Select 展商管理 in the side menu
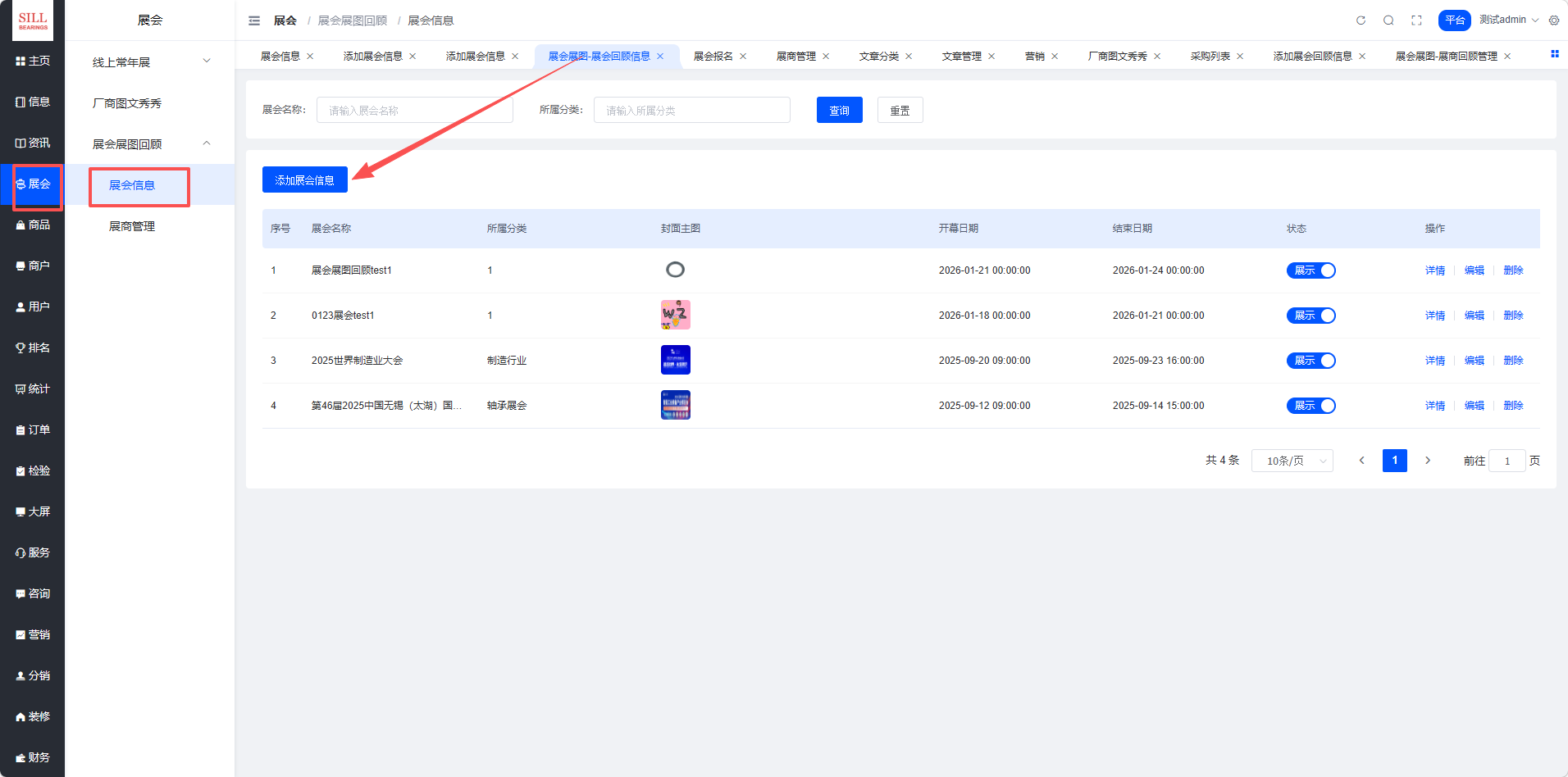1568x777 pixels. (132, 226)
